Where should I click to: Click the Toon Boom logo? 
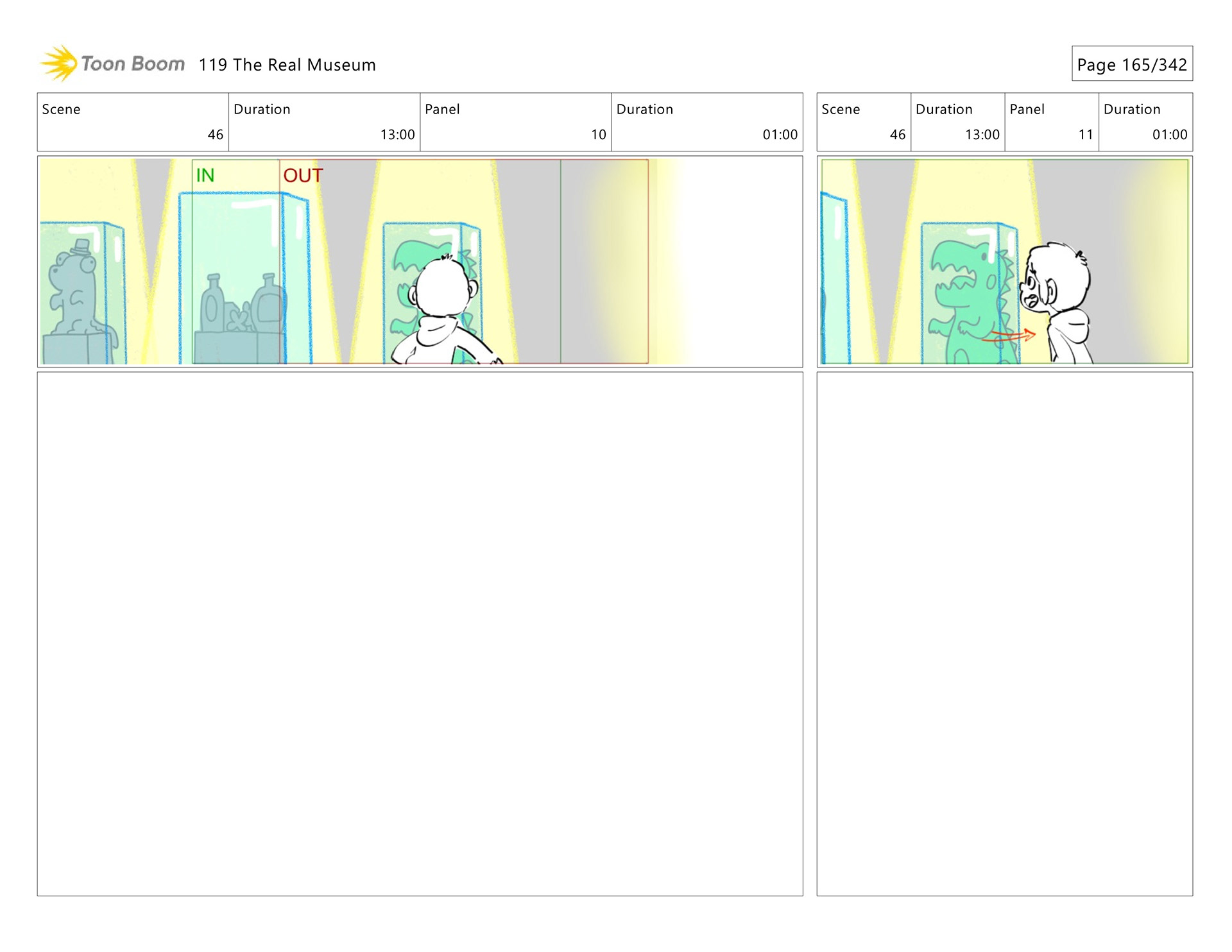click(112, 64)
